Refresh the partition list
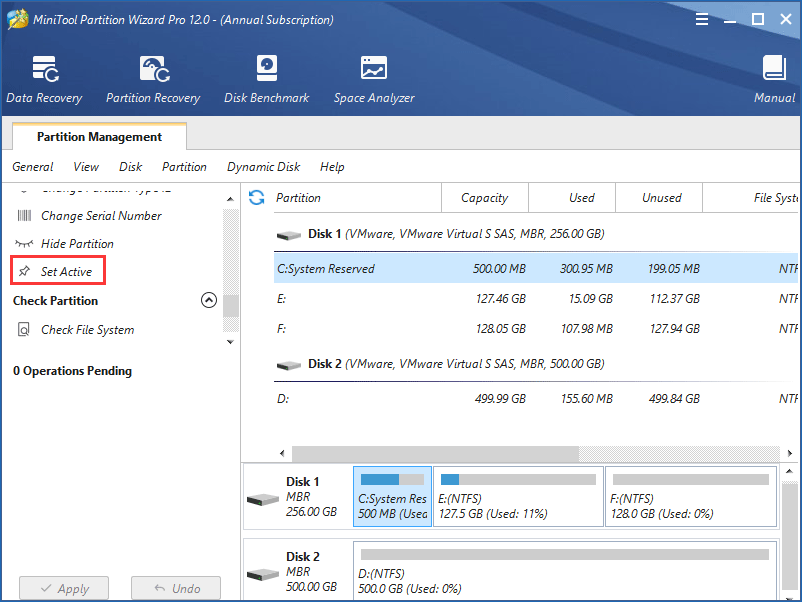The height and width of the screenshot is (602, 802). 257,198
